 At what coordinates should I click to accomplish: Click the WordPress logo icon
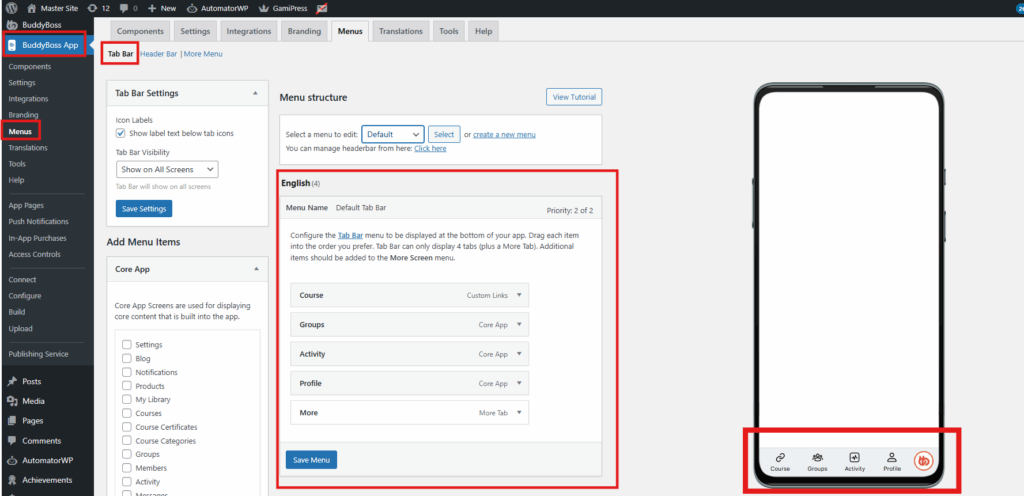[12, 8]
